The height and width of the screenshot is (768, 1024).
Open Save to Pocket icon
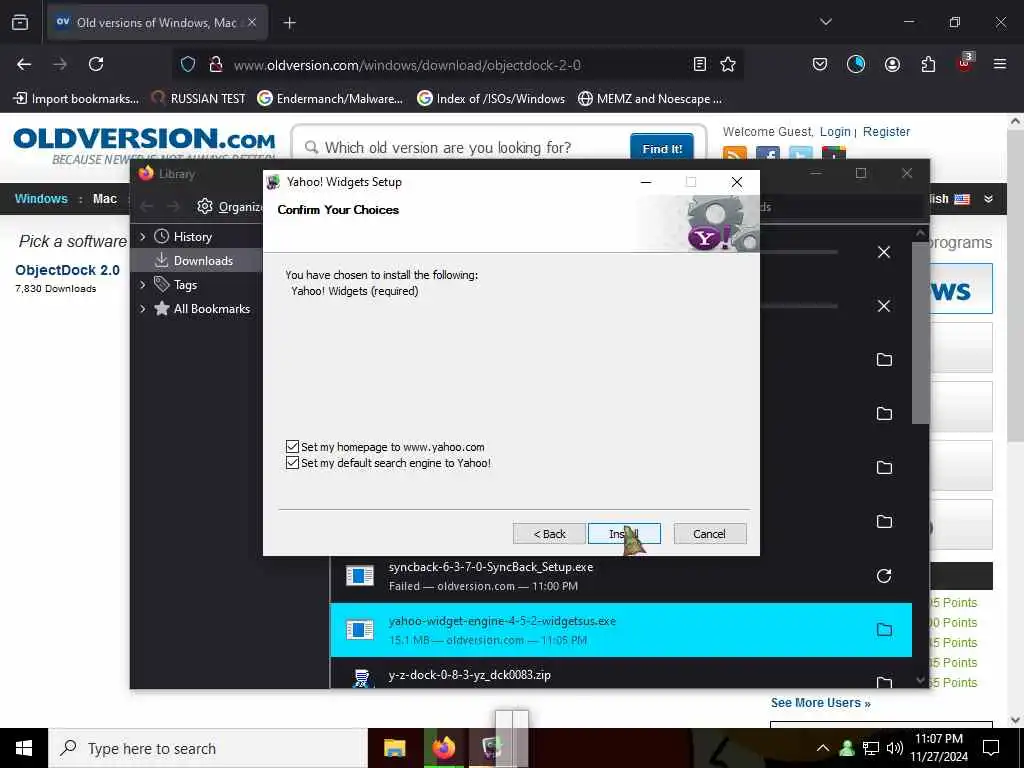pos(820,64)
